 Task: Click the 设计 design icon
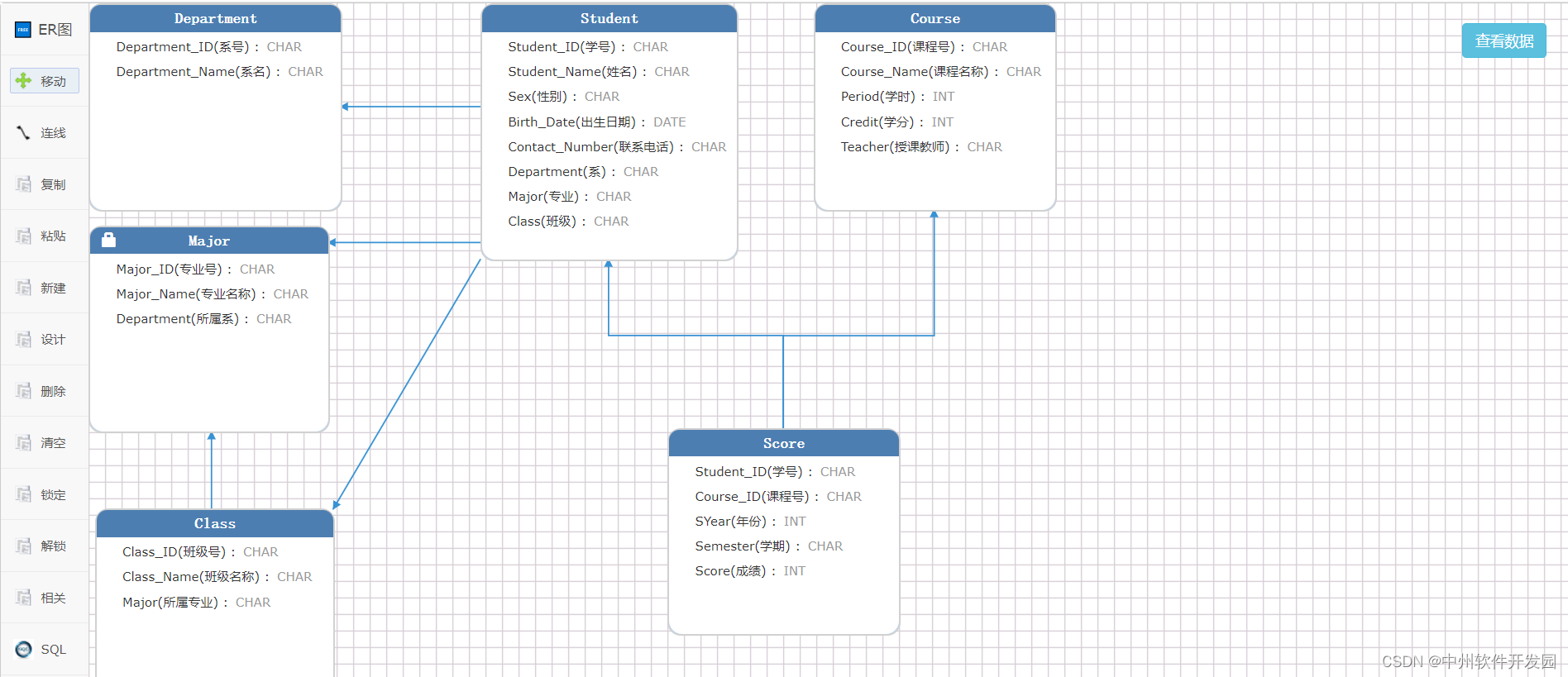24,339
